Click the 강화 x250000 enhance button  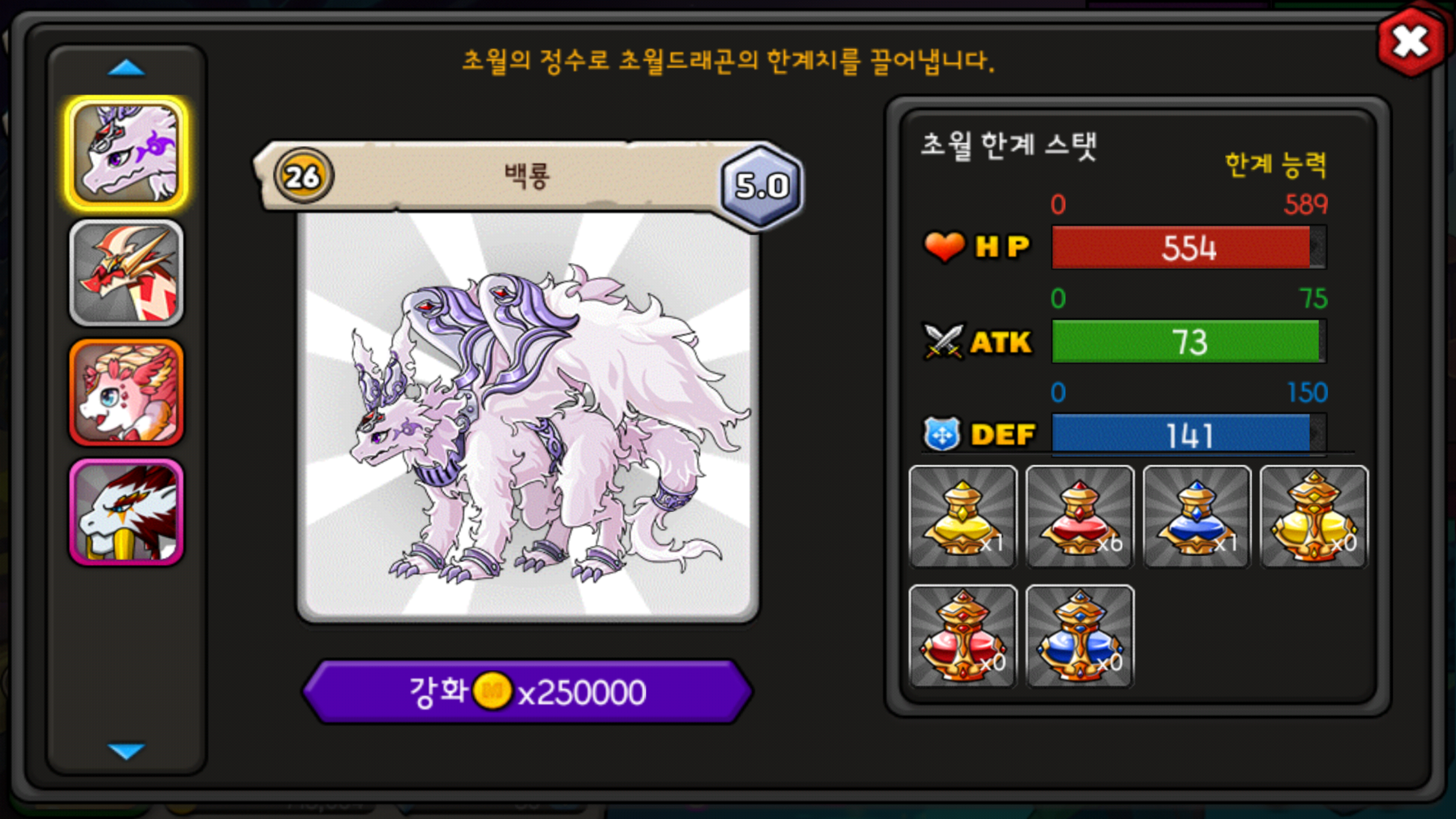click(x=527, y=692)
